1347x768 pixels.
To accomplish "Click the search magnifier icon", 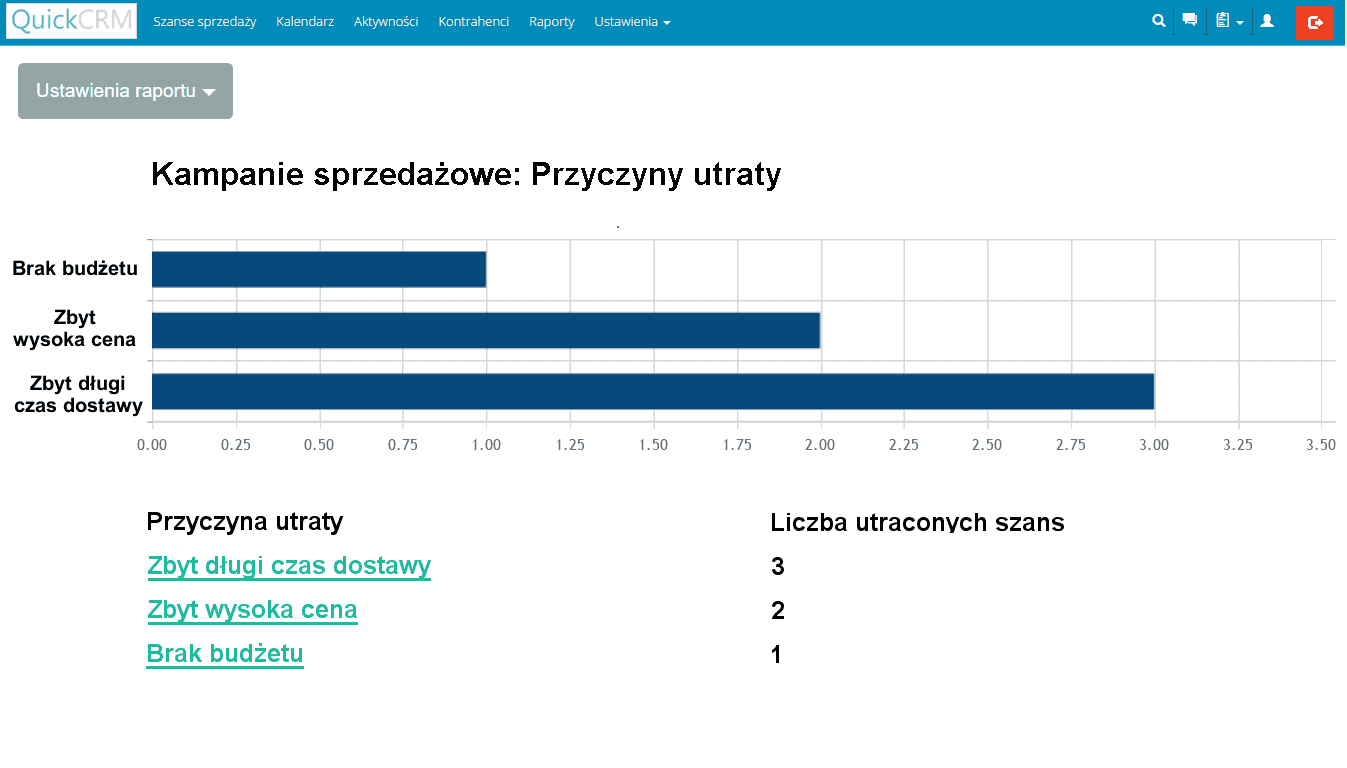I will click(1158, 21).
